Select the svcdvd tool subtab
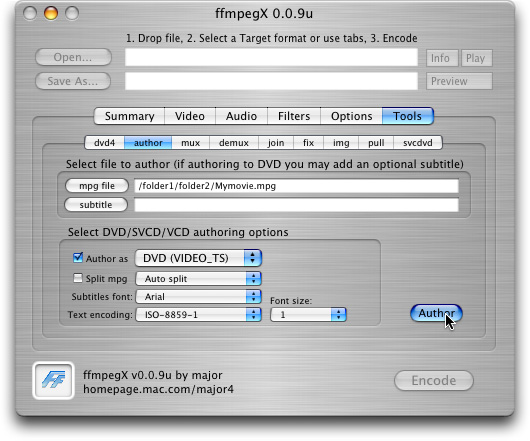This screenshot has width=530, height=441. pyautogui.click(x=418, y=143)
